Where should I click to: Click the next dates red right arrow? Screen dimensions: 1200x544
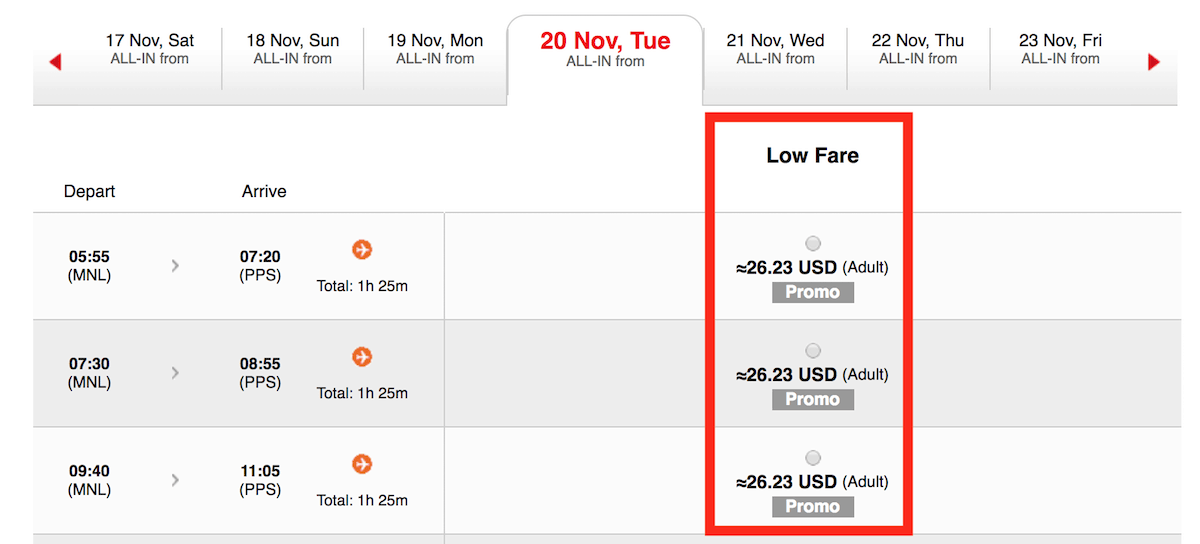1154,62
